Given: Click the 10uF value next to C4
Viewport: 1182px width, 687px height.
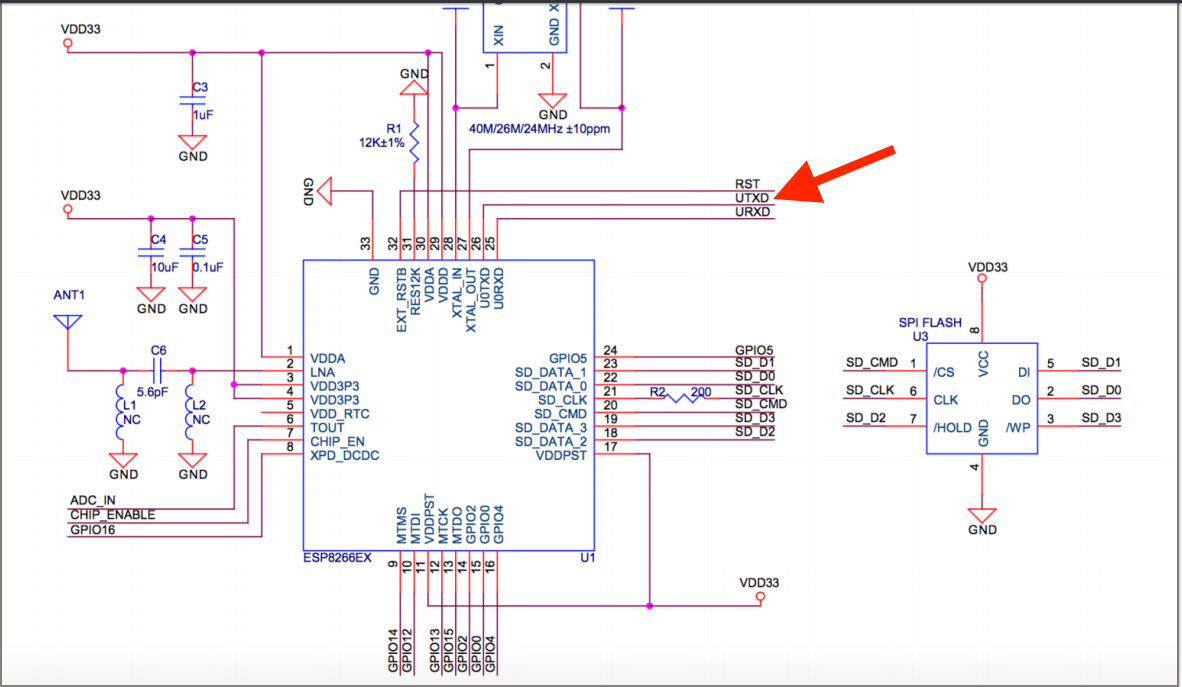Looking at the screenshot, I should point(164,267).
